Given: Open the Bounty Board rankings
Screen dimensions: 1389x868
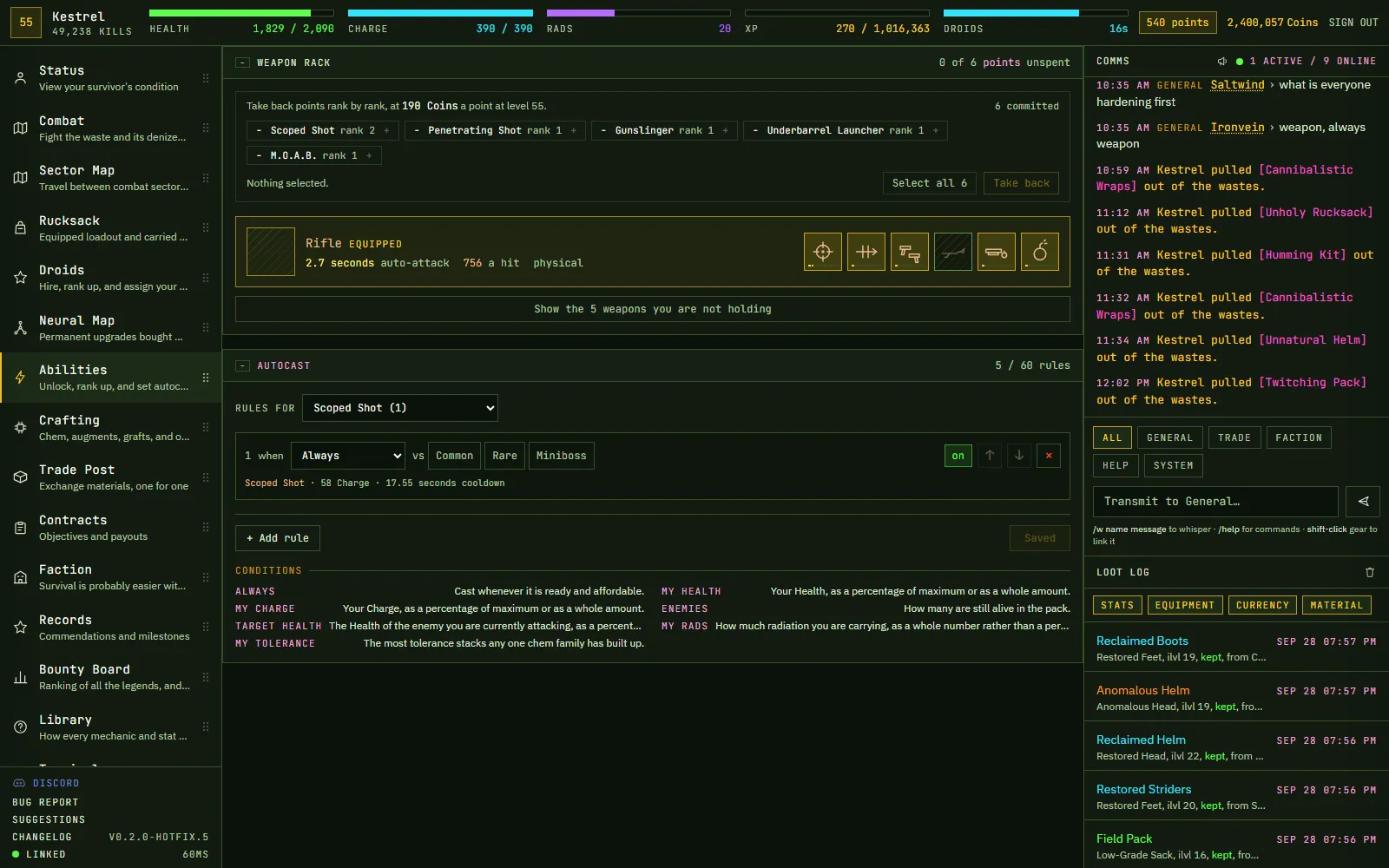Looking at the screenshot, I should click(x=110, y=677).
